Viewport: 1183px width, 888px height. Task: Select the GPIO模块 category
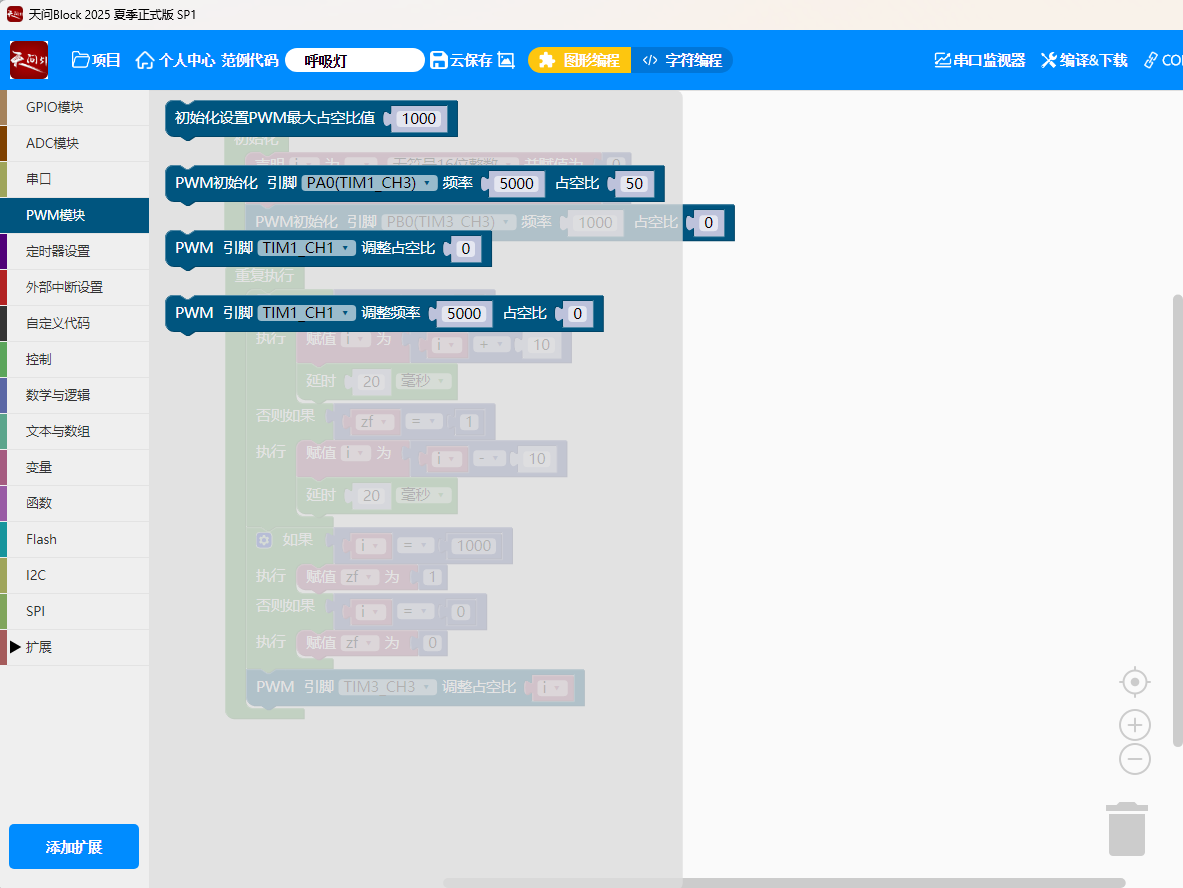[54, 107]
